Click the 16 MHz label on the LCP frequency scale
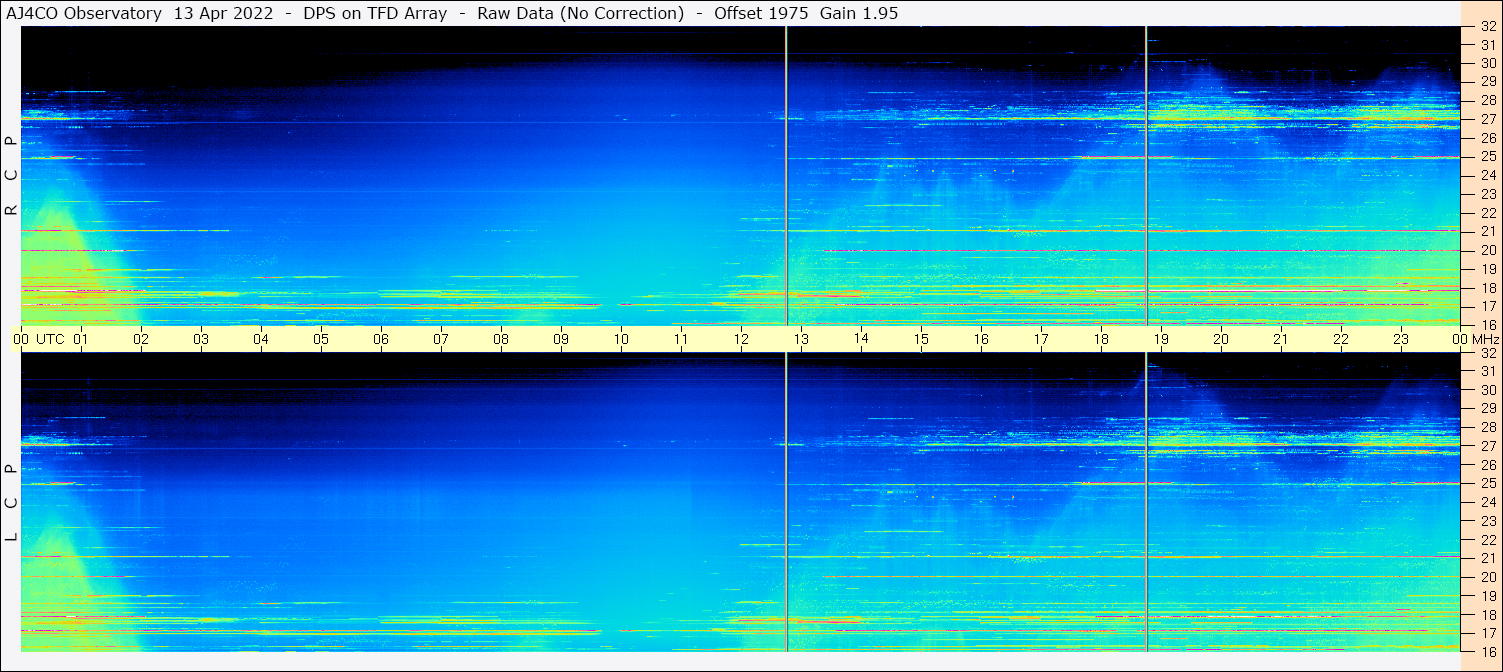This screenshot has height=672, width=1503. click(x=1488, y=652)
